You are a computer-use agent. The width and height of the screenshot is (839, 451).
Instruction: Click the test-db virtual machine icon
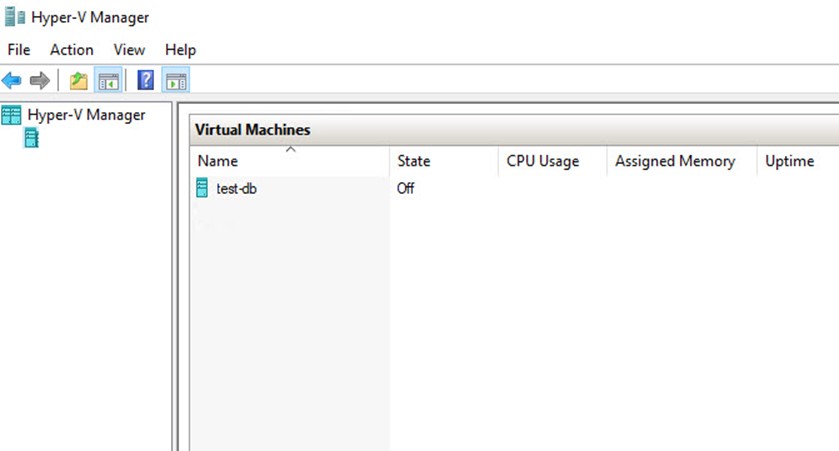(202, 188)
